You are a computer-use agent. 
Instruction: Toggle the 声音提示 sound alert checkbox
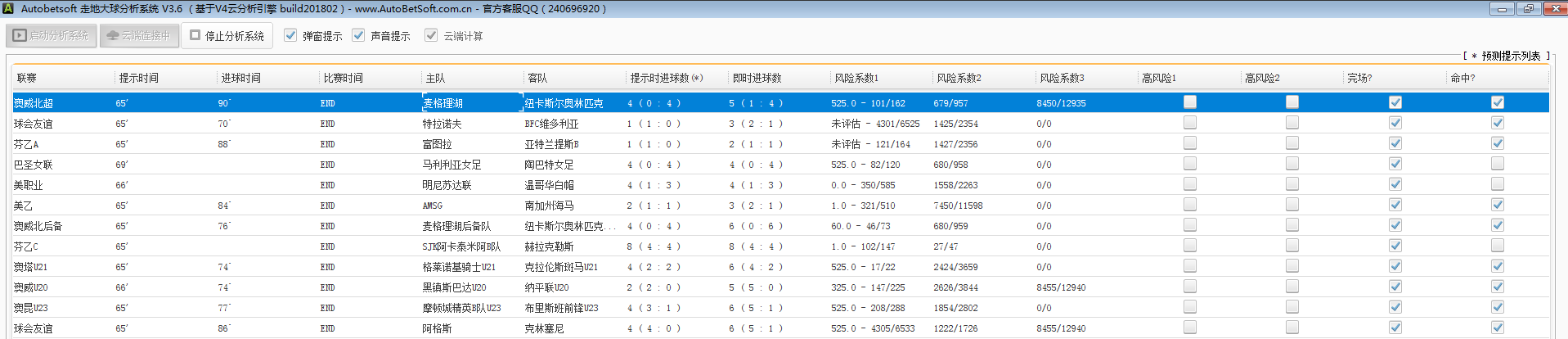coord(358,35)
